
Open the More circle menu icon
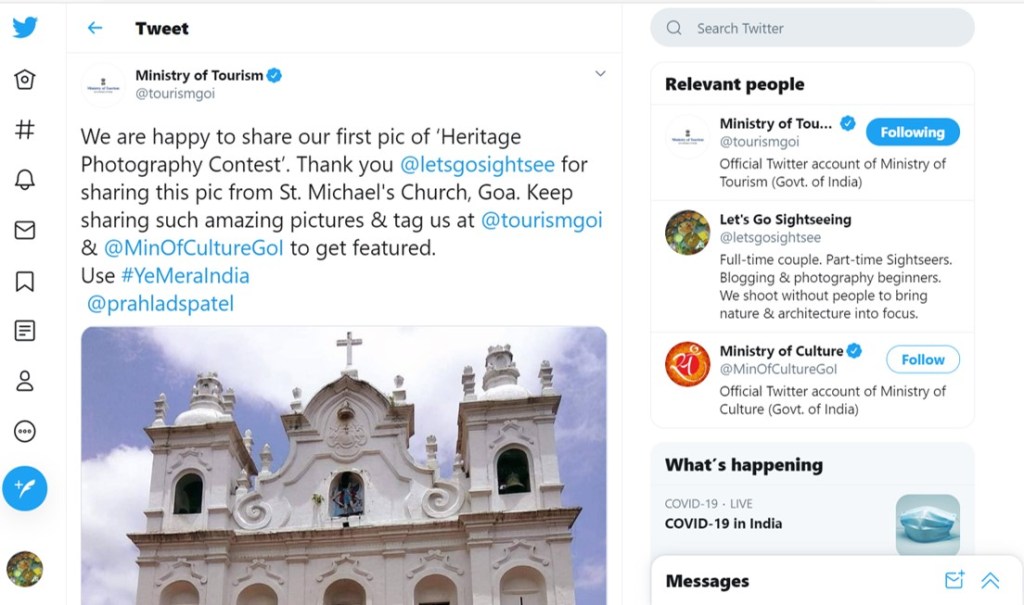point(25,431)
